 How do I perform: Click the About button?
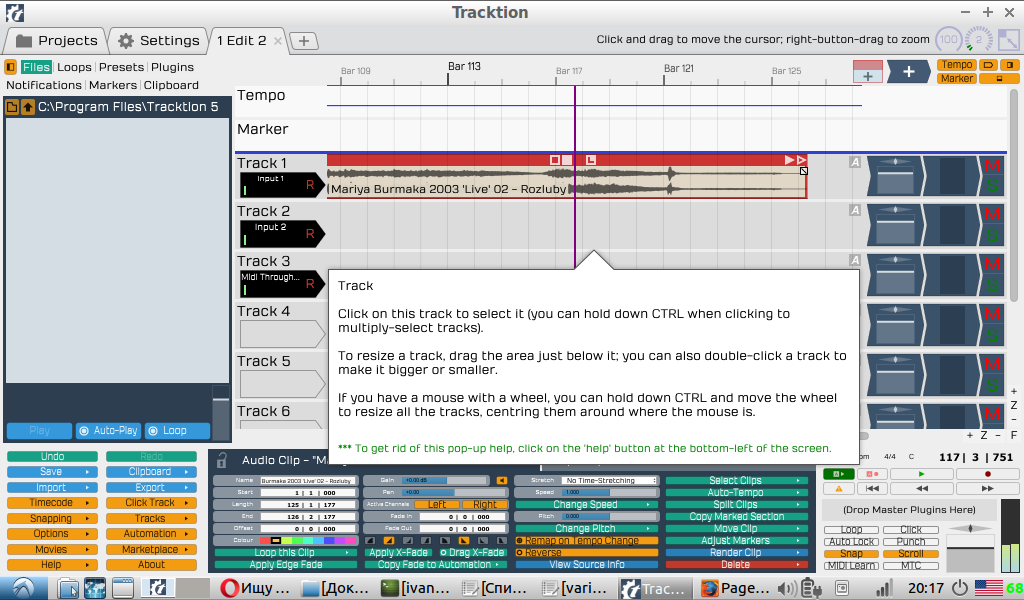tap(151, 565)
